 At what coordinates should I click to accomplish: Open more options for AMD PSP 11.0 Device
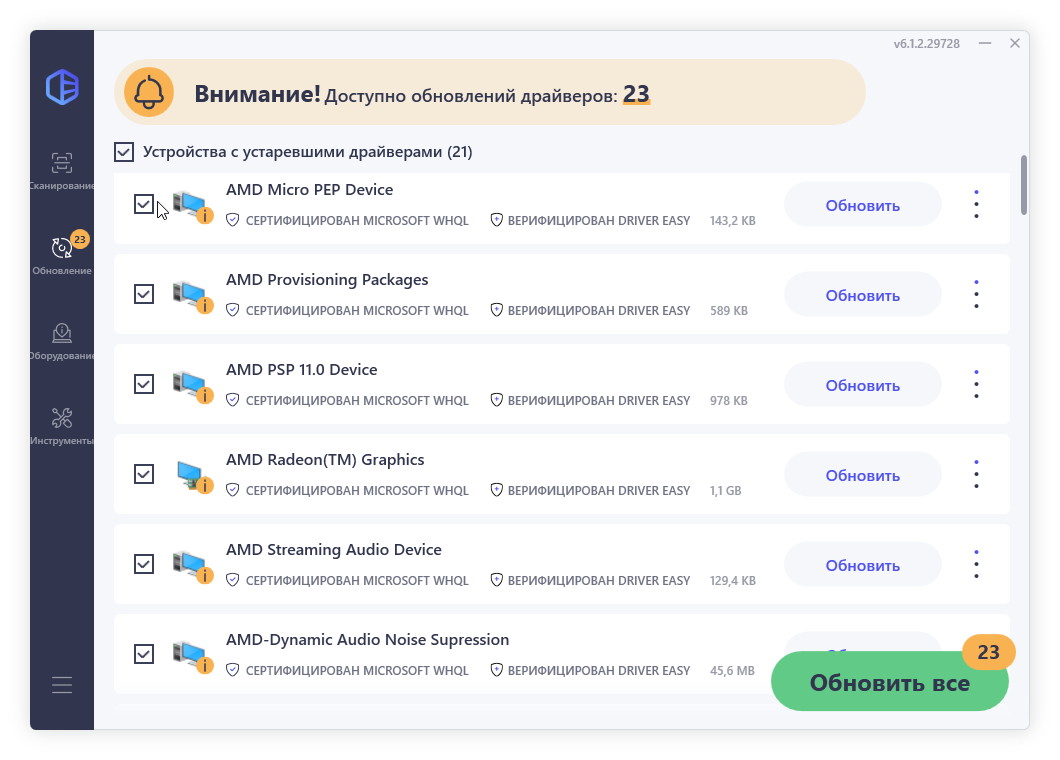pos(976,384)
